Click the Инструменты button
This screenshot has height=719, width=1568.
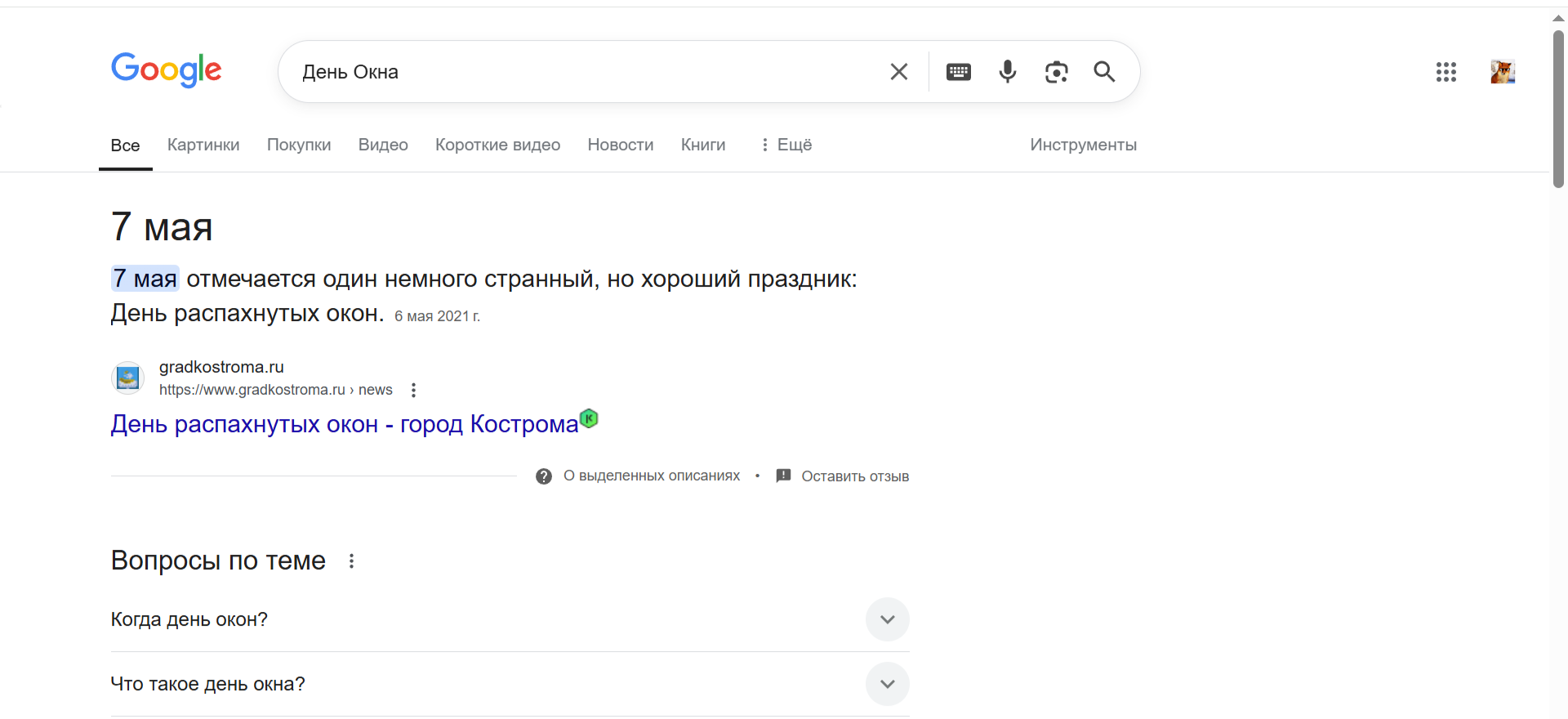click(x=1083, y=145)
